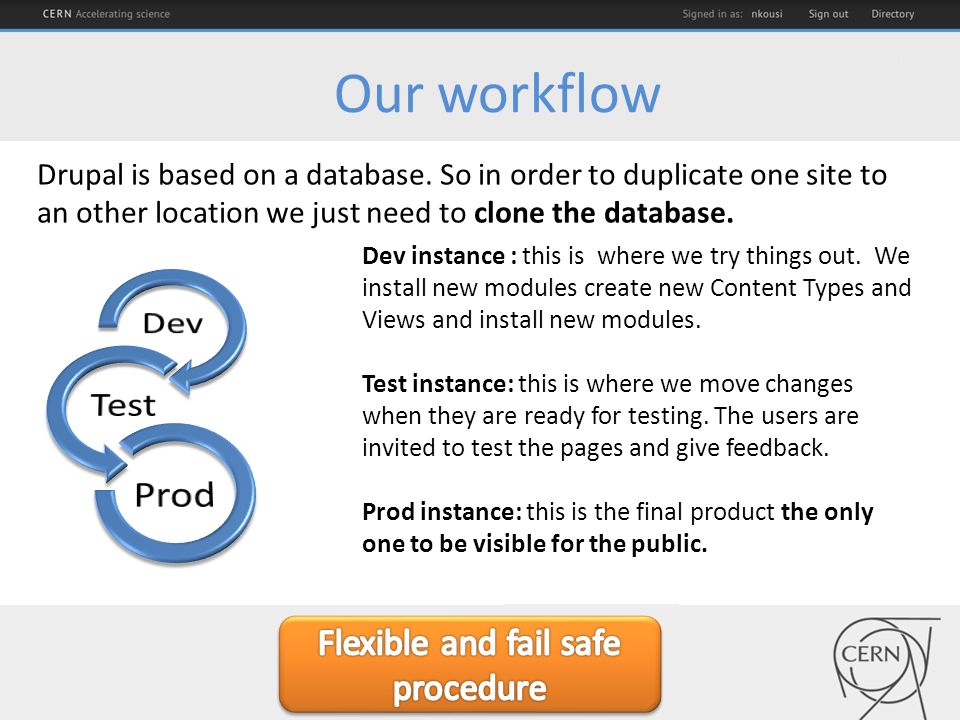Click the line 'Views and install new modules.'
This screenshot has height=720, width=960.
(x=531, y=320)
